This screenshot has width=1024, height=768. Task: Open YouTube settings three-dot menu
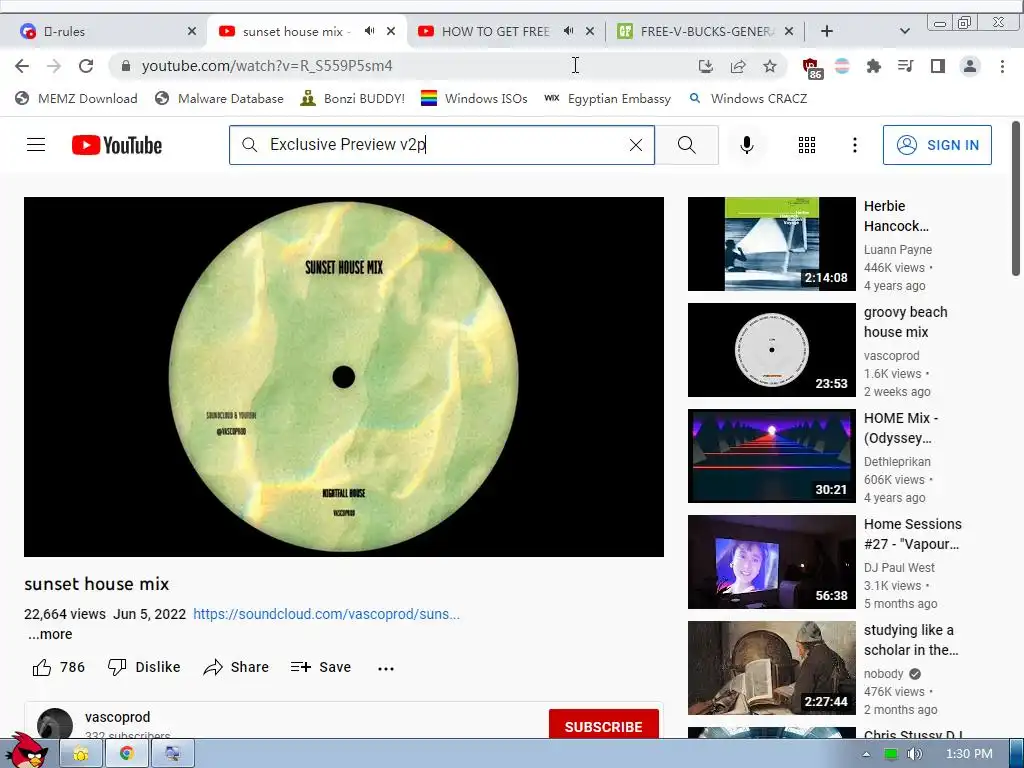pyautogui.click(x=854, y=145)
